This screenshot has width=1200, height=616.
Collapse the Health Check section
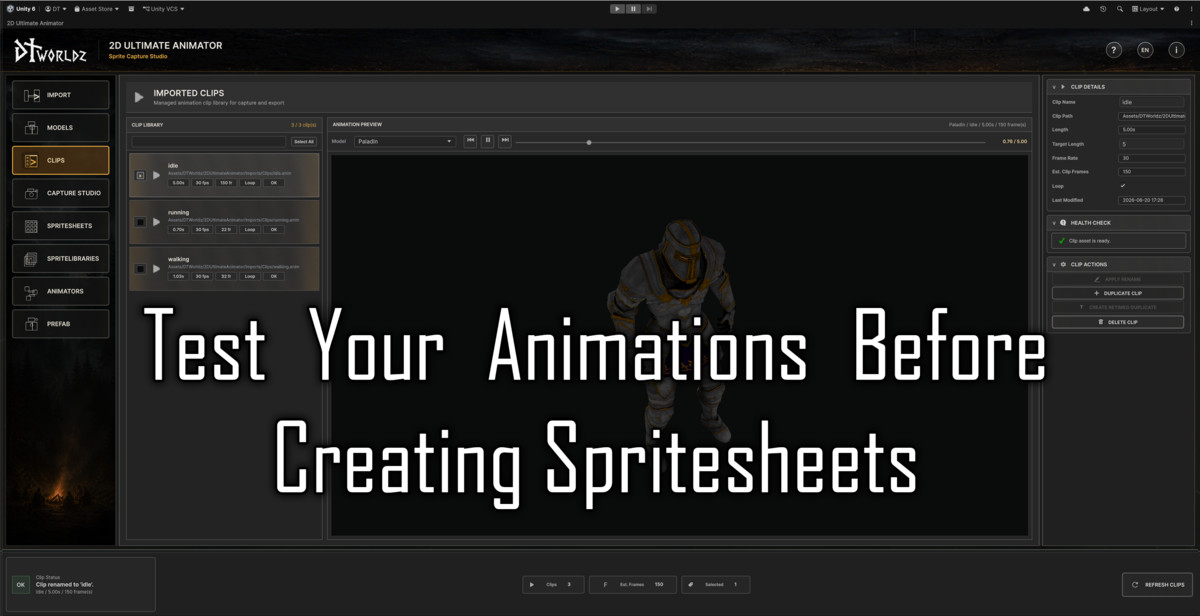click(x=1053, y=223)
